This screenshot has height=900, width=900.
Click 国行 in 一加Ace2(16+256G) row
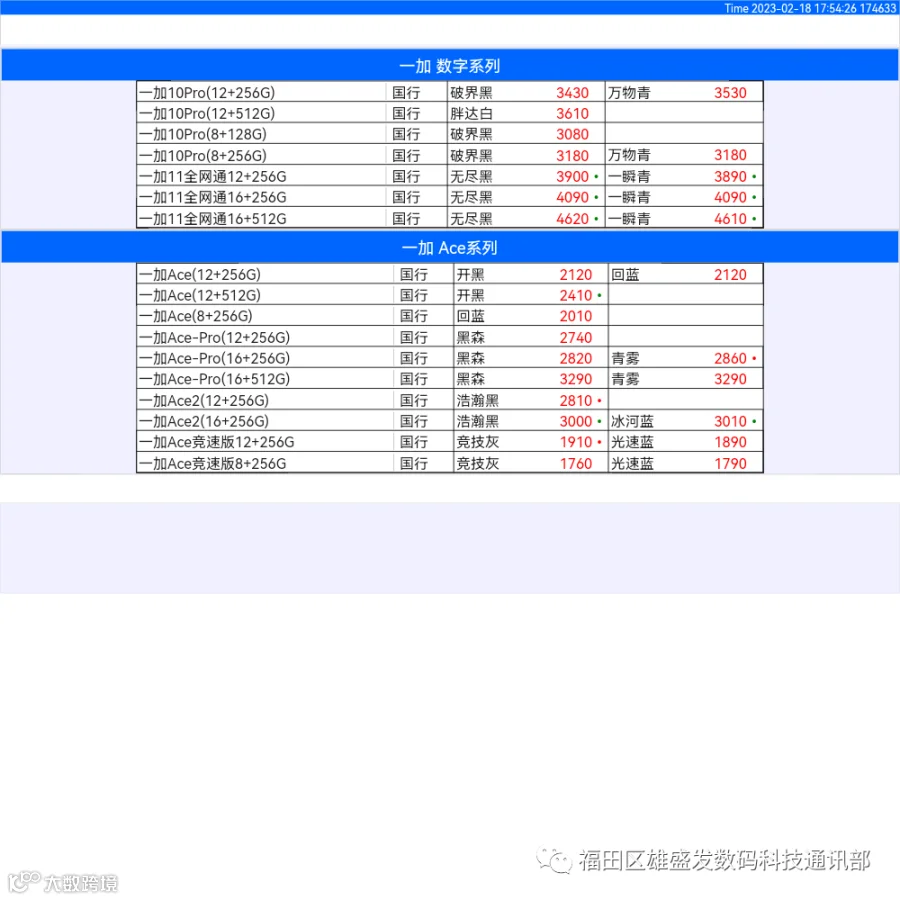(413, 421)
